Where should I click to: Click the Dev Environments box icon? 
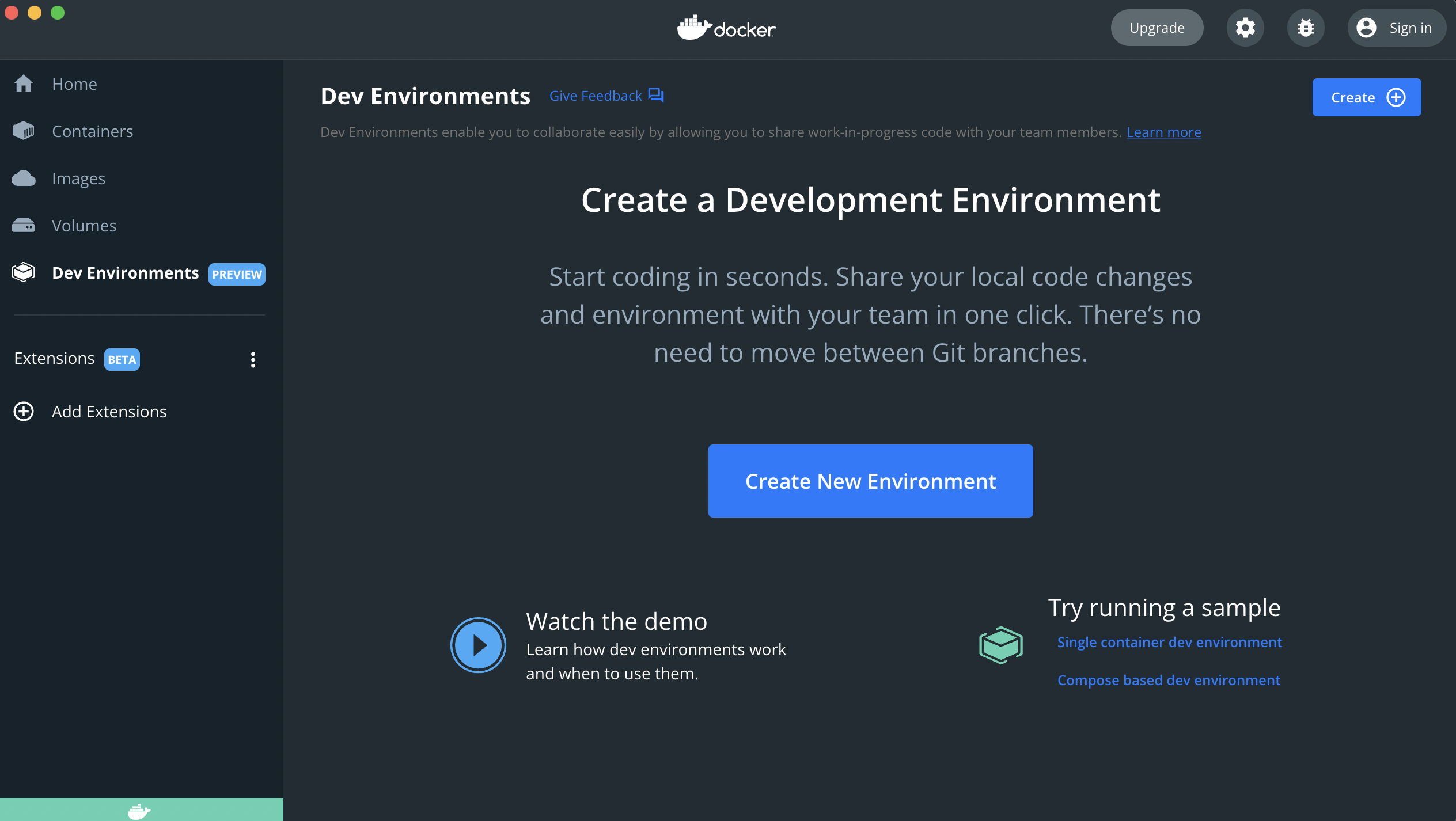(24, 273)
